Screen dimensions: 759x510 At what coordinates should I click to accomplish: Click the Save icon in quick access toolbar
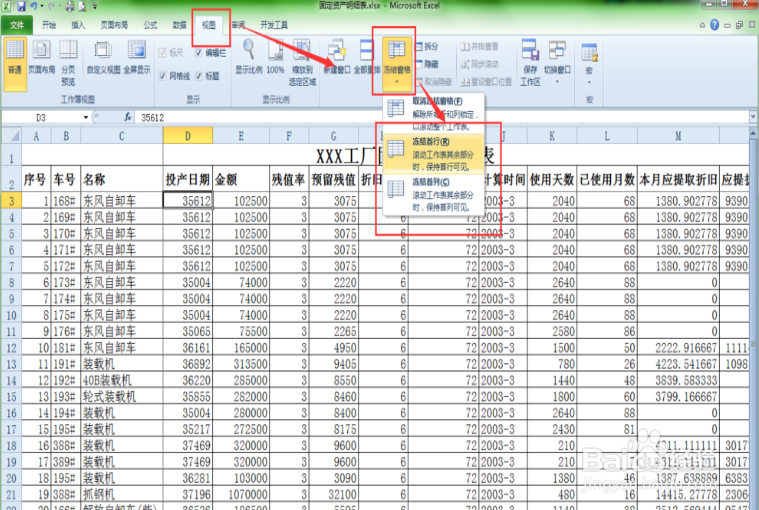[21, 6]
